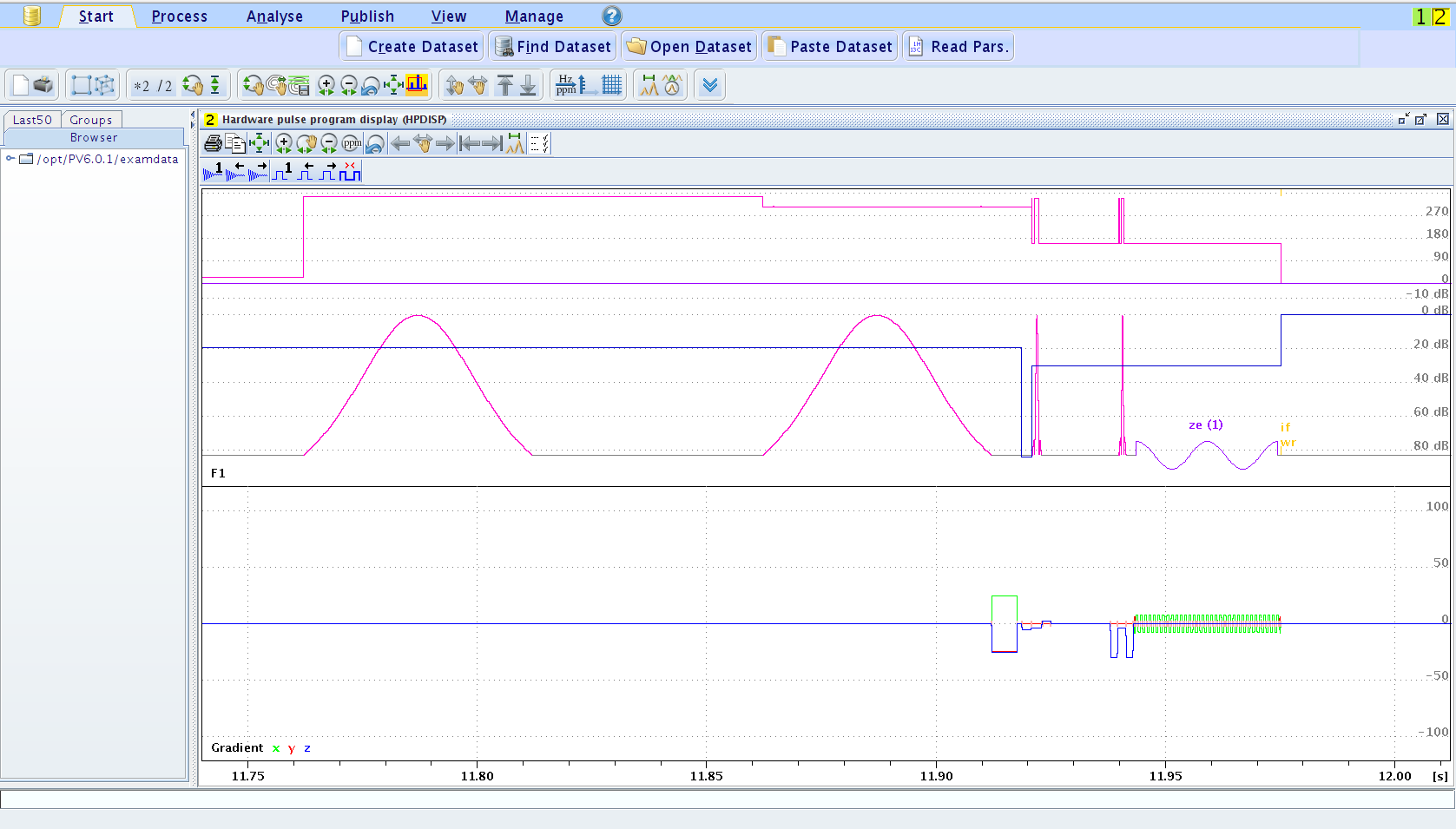
Task: Click the print icon in HPDISP toolbar
Action: (213, 144)
